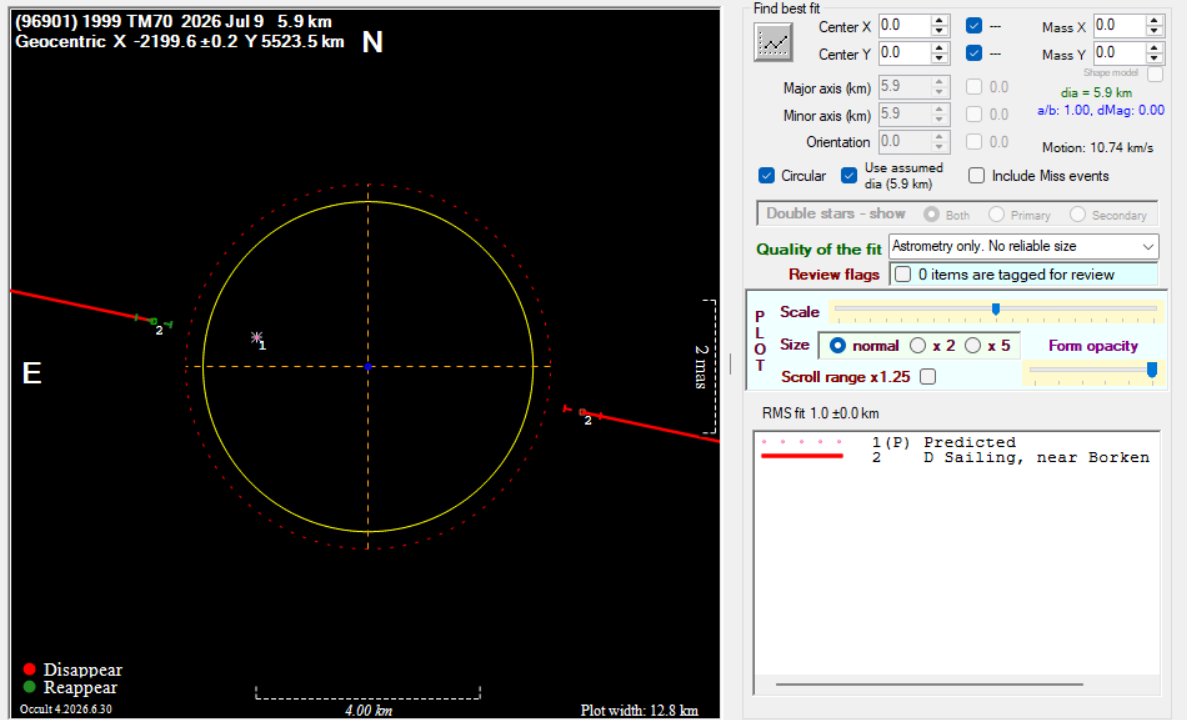Select the Primary double star option
1187x720 pixels.
997,215
